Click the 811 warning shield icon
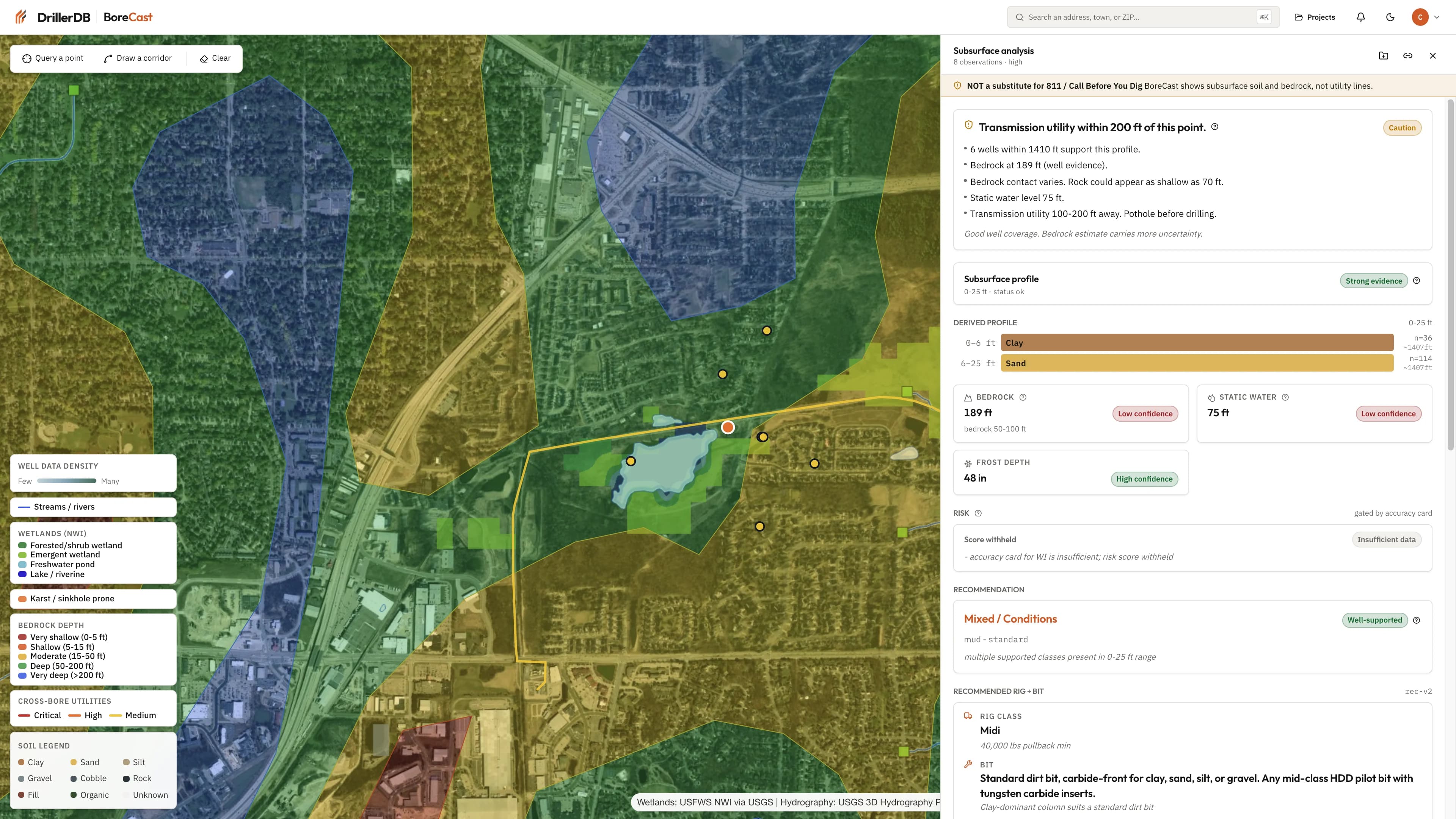Image resolution: width=1456 pixels, height=819 pixels. [x=957, y=85]
